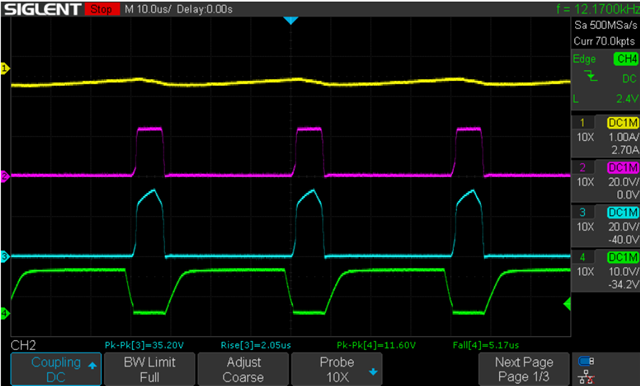Click the green trigger level arrow
The height and width of the screenshot is (386, 640).
coord(567,304)
